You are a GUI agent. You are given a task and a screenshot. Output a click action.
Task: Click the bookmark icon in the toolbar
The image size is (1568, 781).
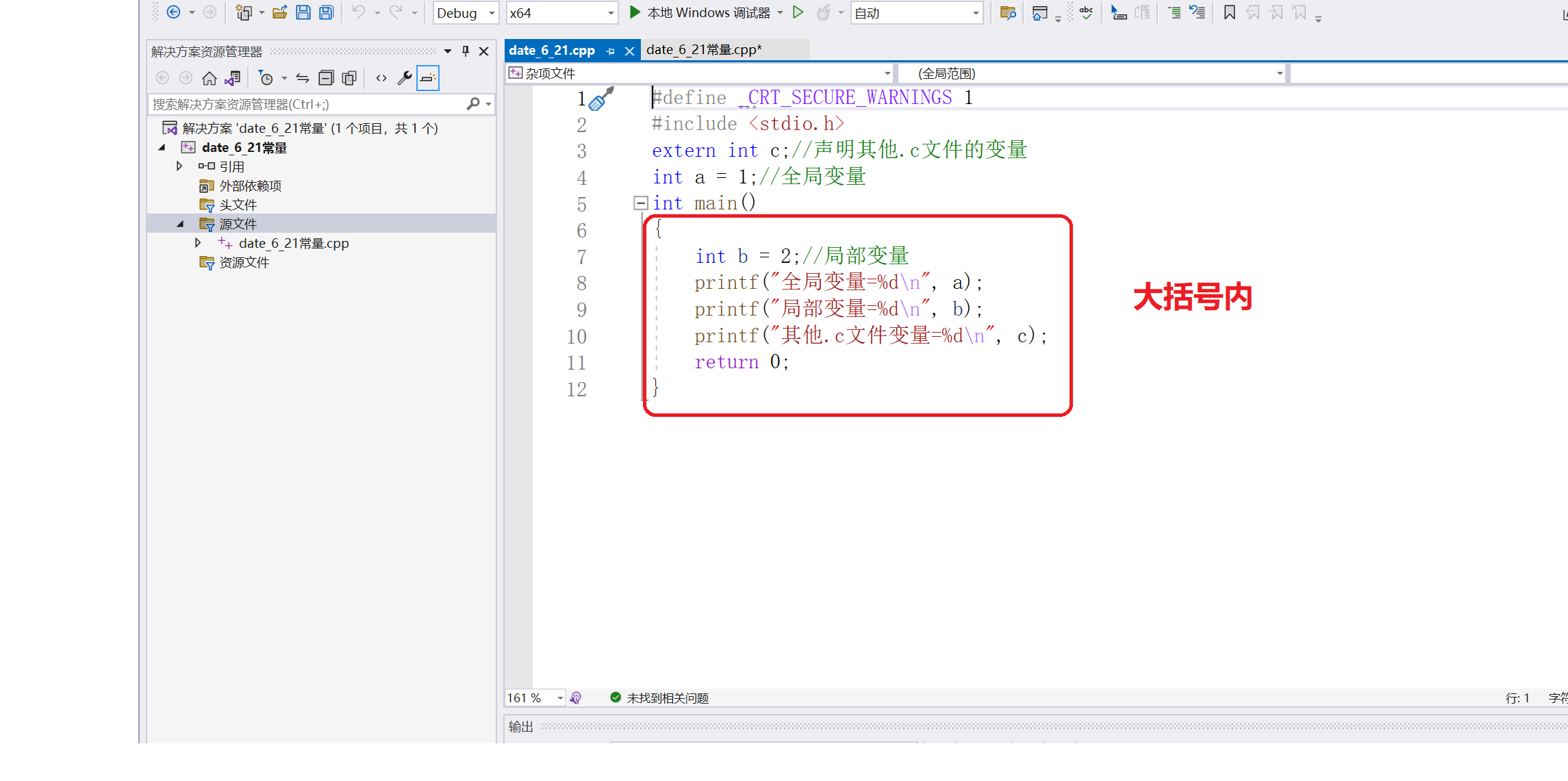point(1229,12)
